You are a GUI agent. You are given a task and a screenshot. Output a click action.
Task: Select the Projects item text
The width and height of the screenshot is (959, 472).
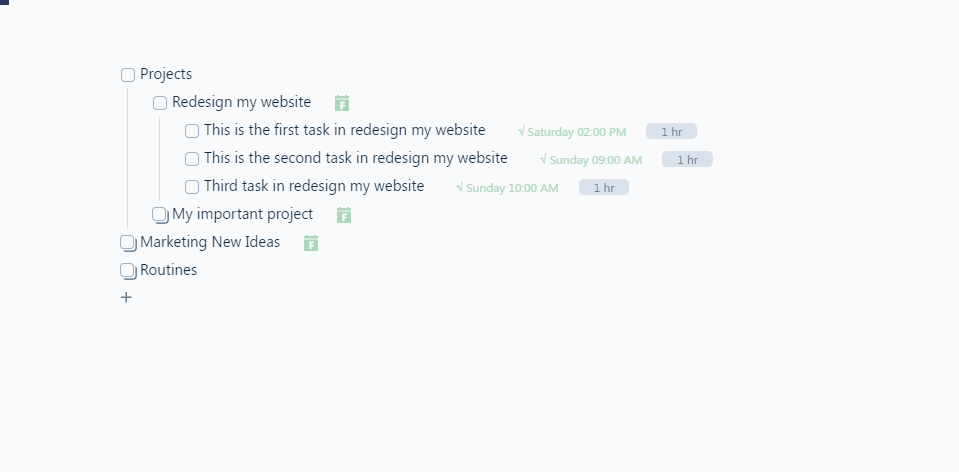[x=166, y=74]
